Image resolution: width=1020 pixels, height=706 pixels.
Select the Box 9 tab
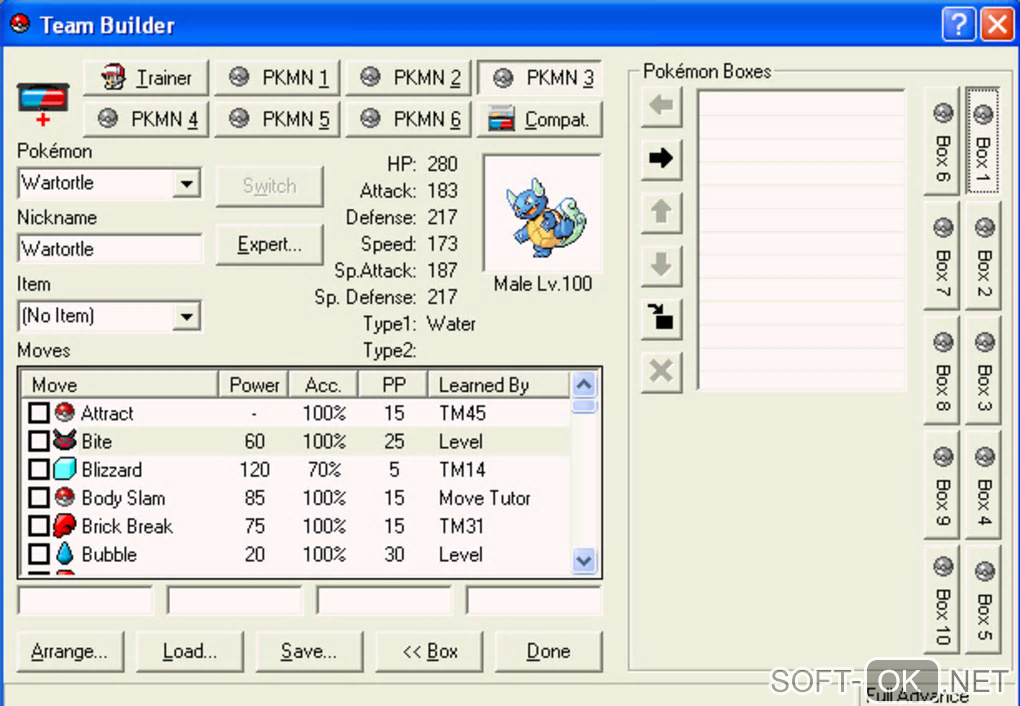942,485
